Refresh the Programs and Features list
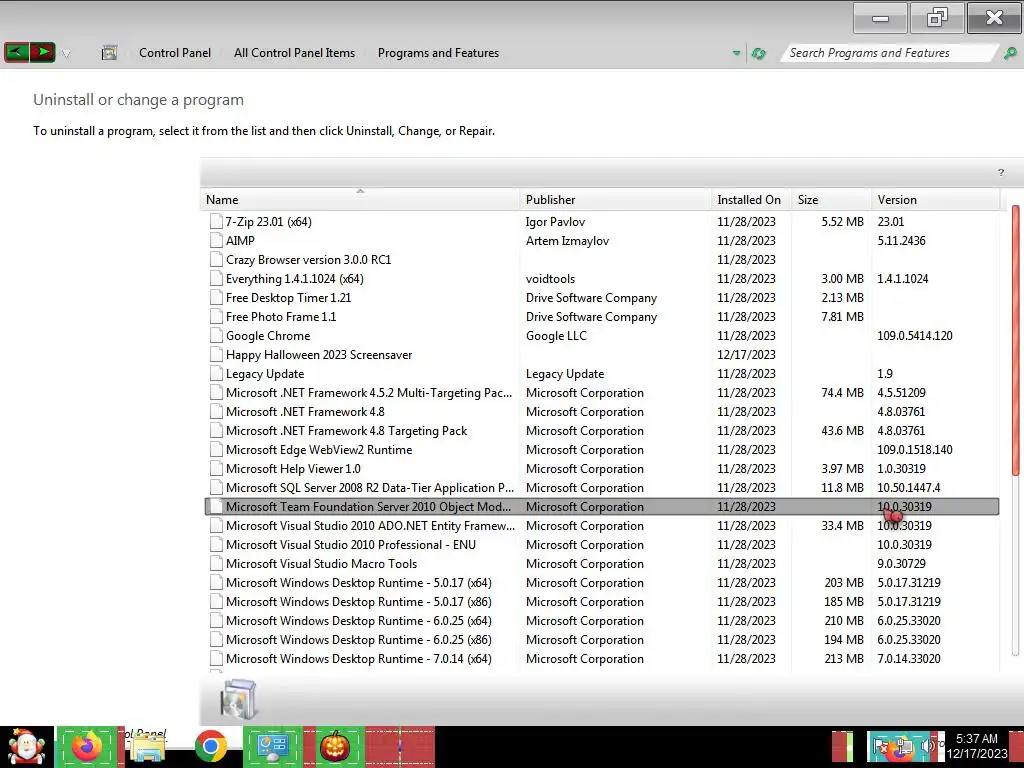The width and height of the screenshot is (1024, 768). (758, 53)
